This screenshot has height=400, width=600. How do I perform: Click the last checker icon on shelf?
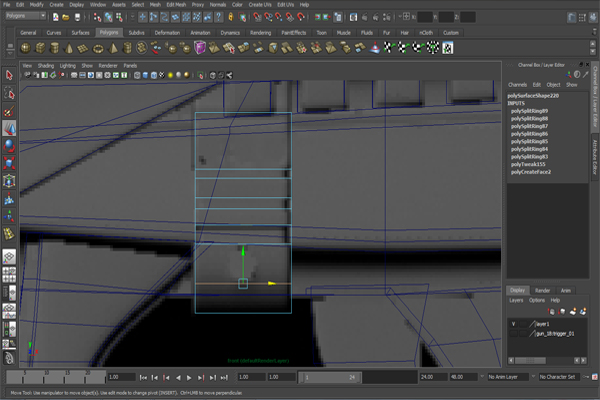point(448,48)
